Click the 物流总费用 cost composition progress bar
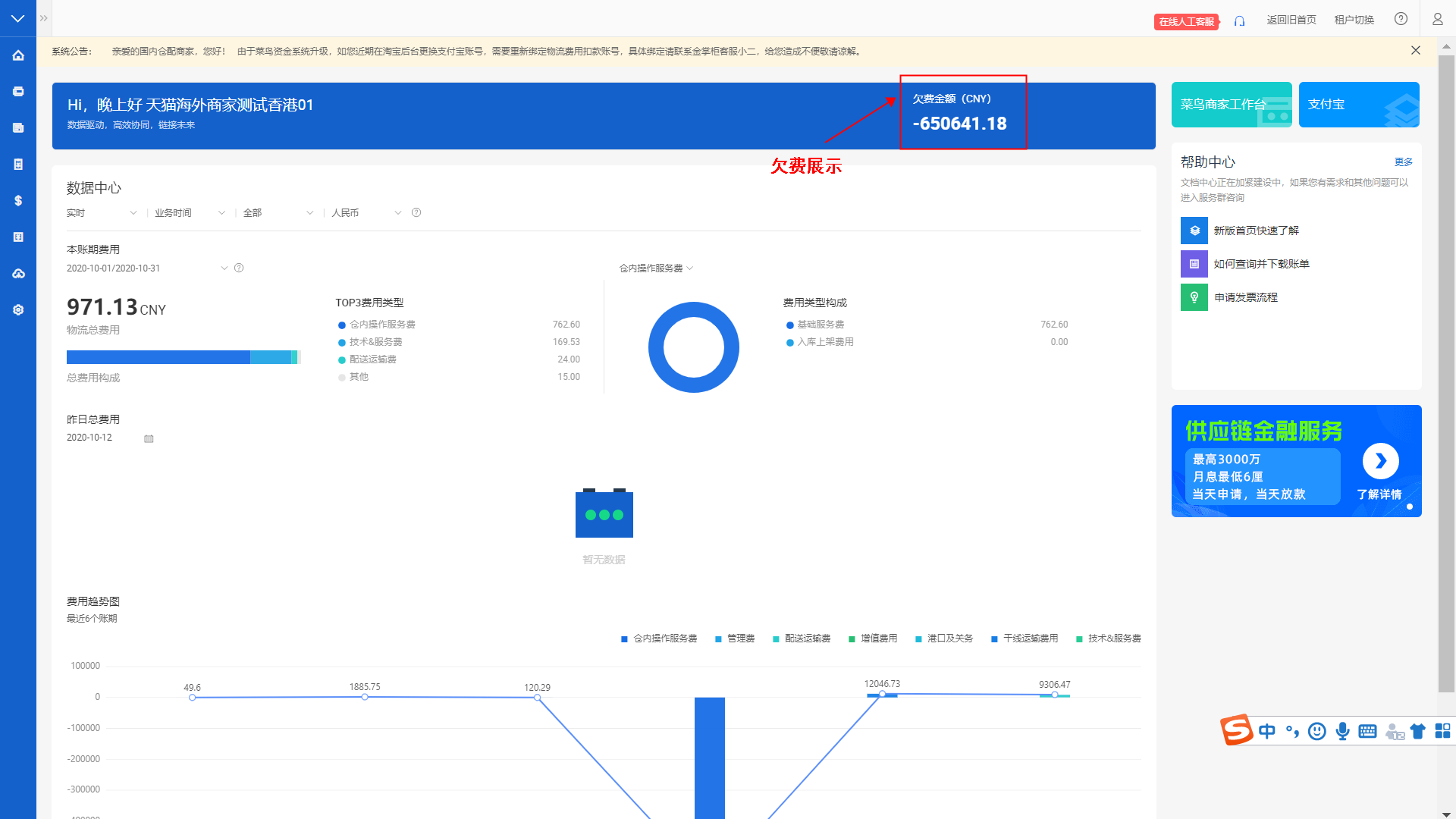Image resolution: width=1456 pixels, height=819 pixels. (182, 356)
